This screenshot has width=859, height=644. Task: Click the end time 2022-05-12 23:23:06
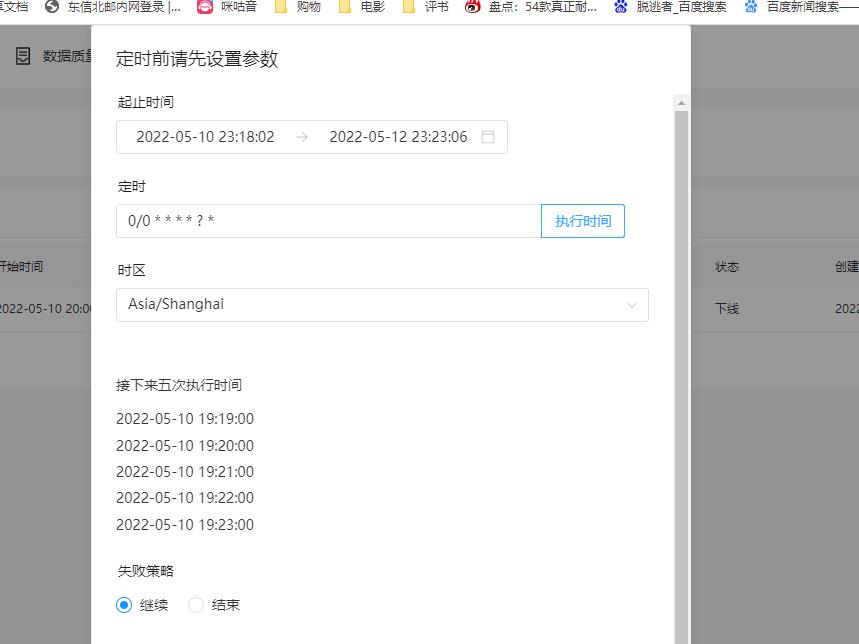click(398, 137)
